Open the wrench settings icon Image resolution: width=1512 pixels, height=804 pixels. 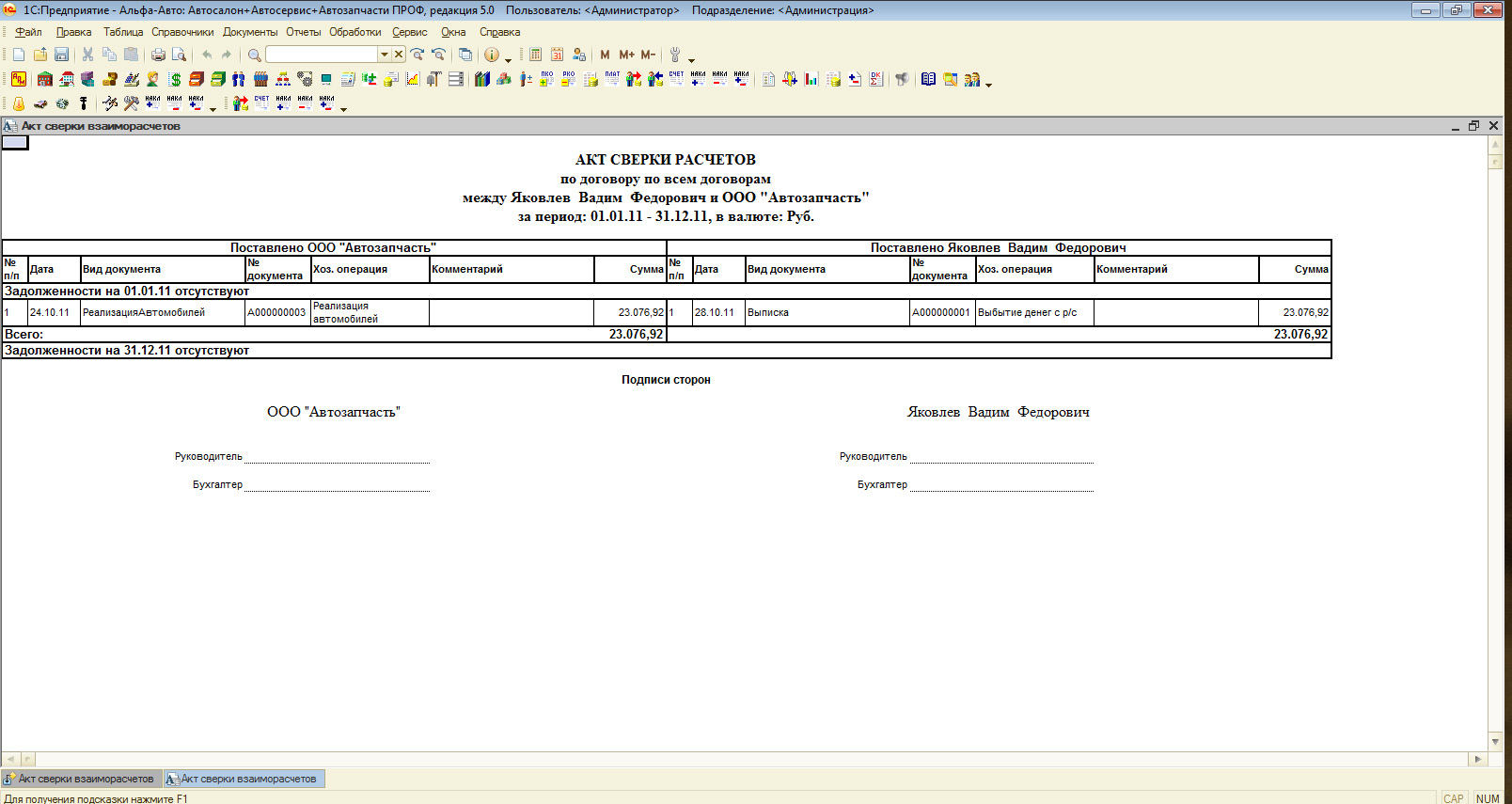pos(674,55)
